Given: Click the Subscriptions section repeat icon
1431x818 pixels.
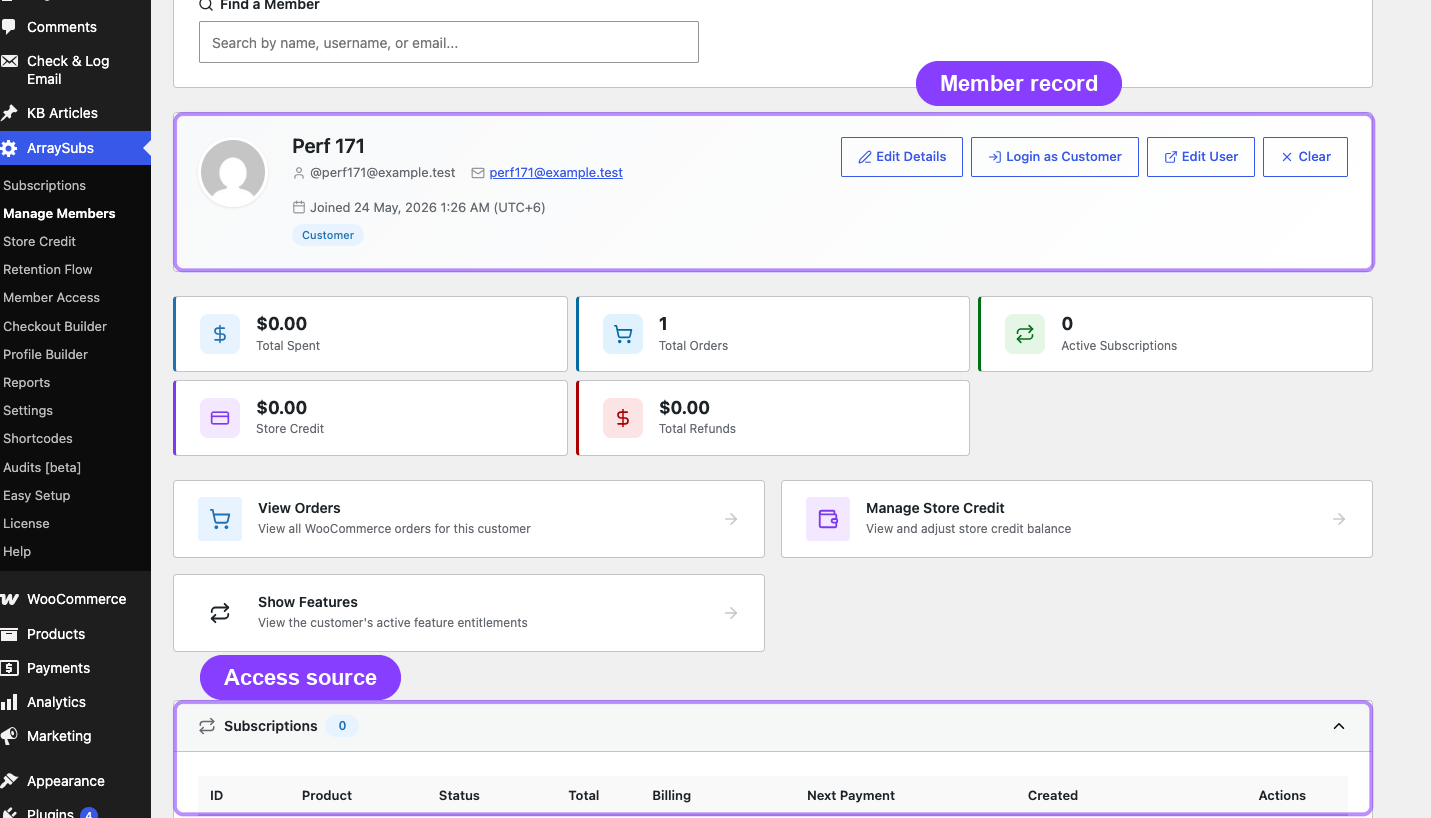Looking at the screenshot, I should click(x=207, y=726).
